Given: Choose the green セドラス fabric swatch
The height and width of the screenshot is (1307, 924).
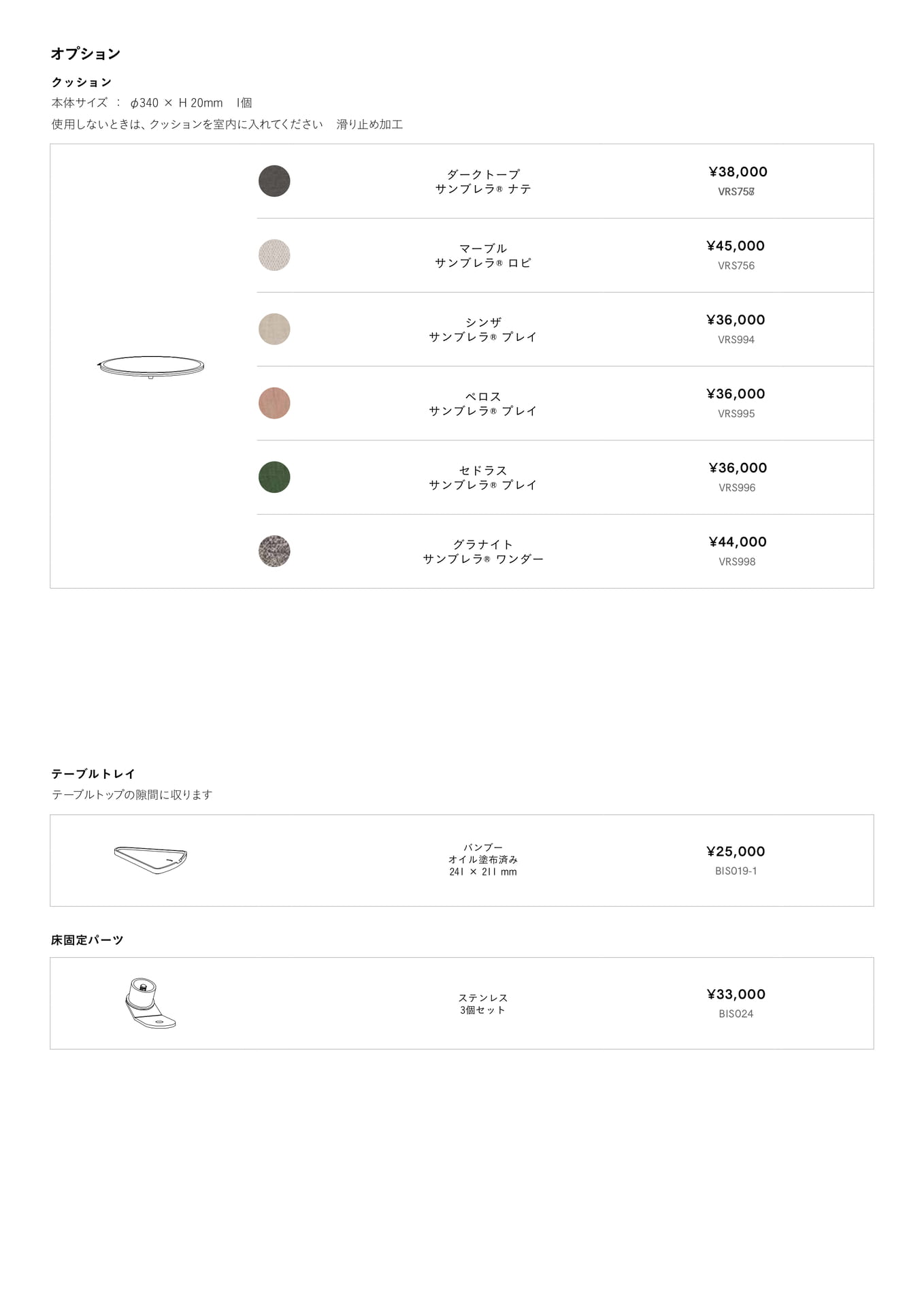Looking at the screenshot, I should tap(274, 477).
